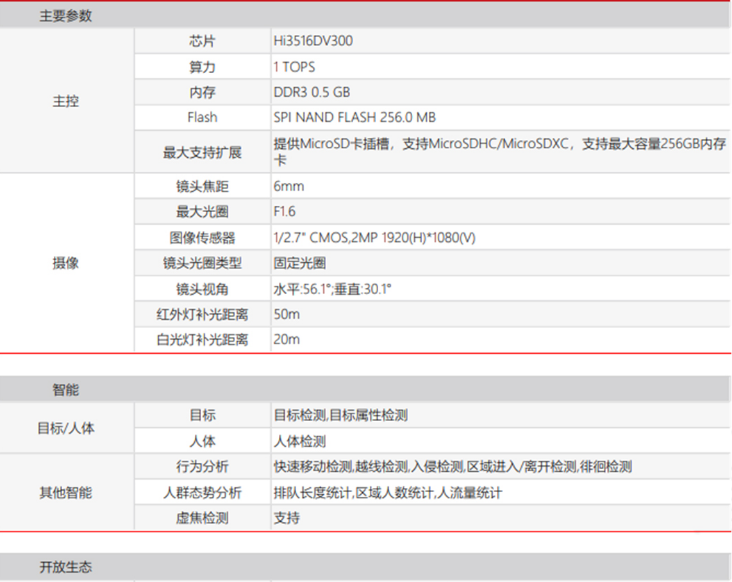This screenshot has width=732, height=582.
Task: Click the 1 TOPS value
Action: (292, 67)
